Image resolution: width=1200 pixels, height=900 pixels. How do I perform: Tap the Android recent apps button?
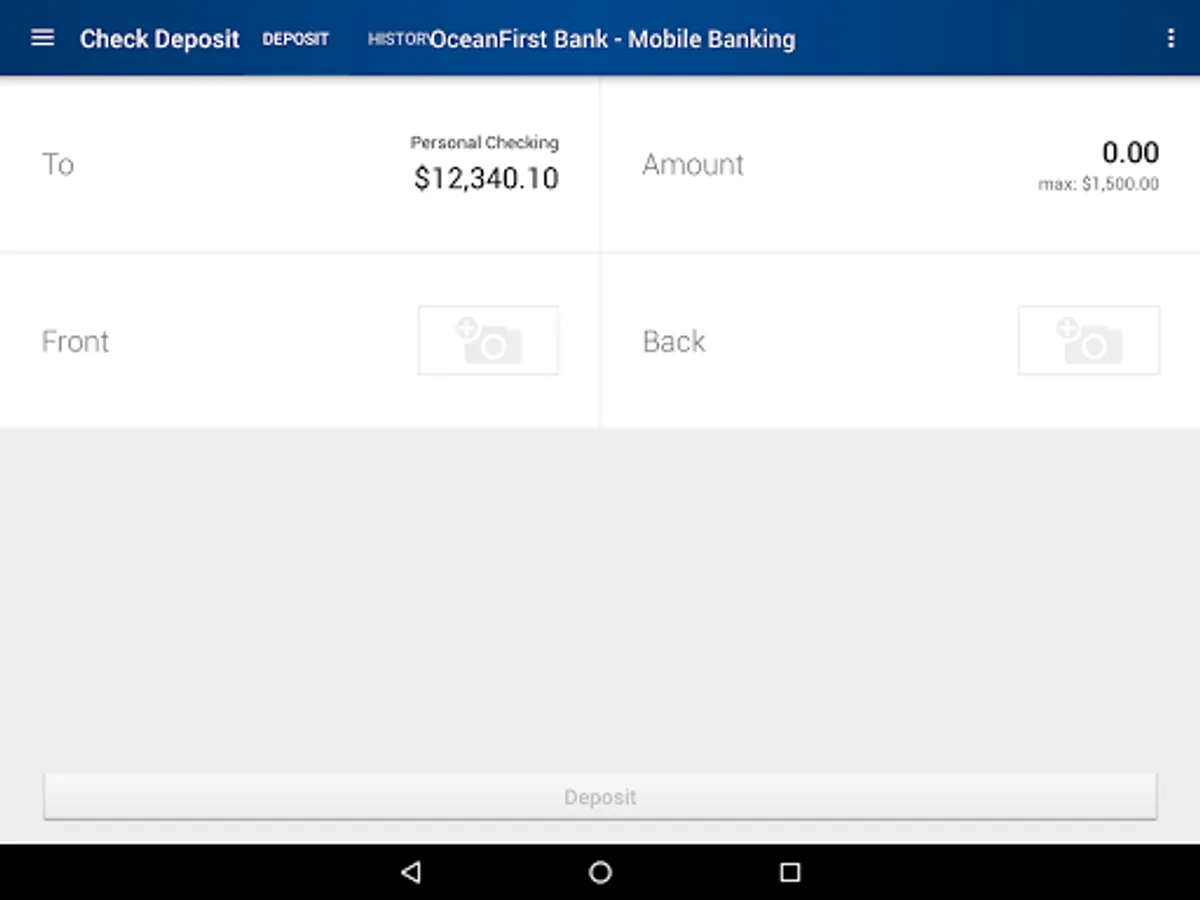(790, 872)
